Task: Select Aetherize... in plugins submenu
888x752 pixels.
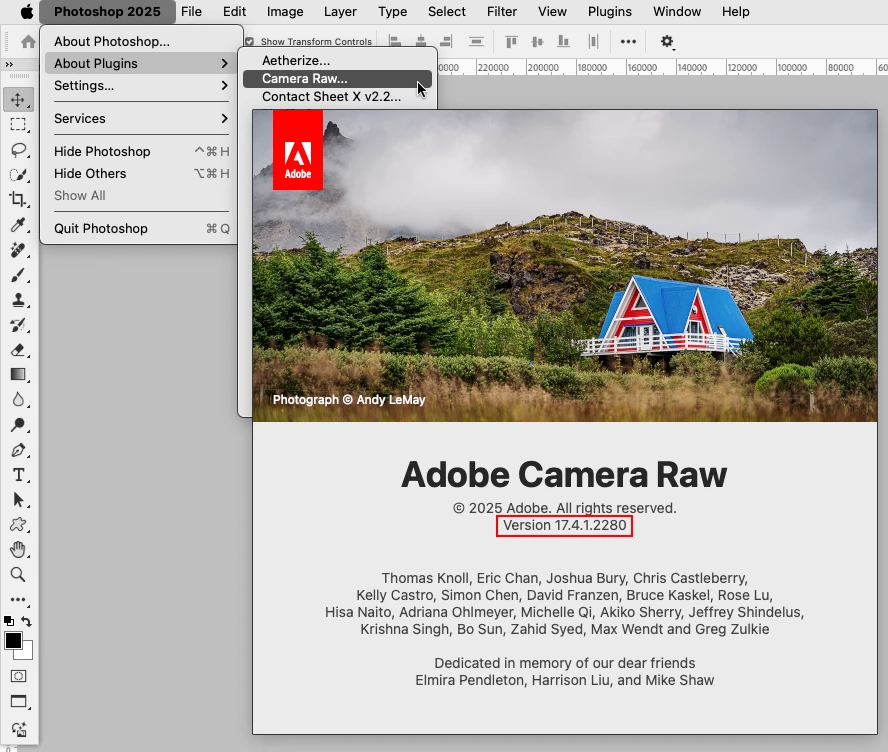Action: pyautogui.click(x=338, y=61)
